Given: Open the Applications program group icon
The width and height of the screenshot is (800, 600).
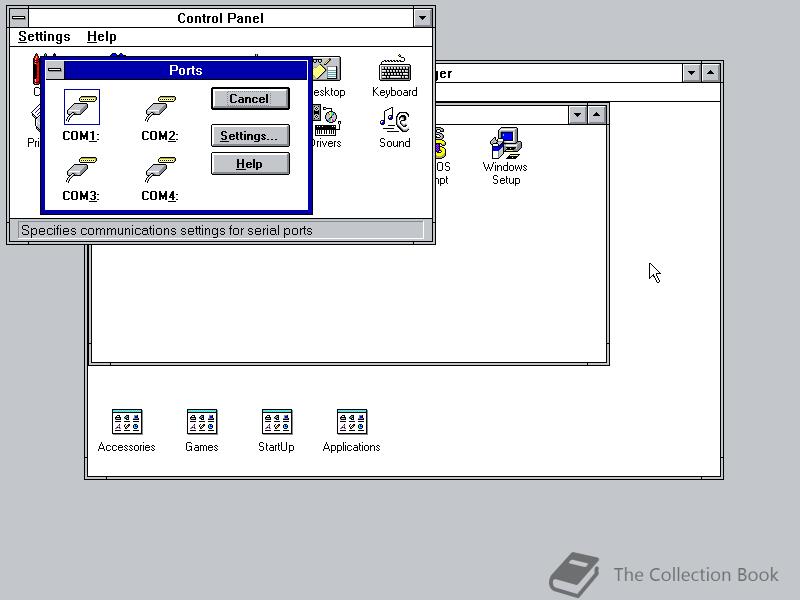Looking at the screenshot, I should [x=351, y=431].
